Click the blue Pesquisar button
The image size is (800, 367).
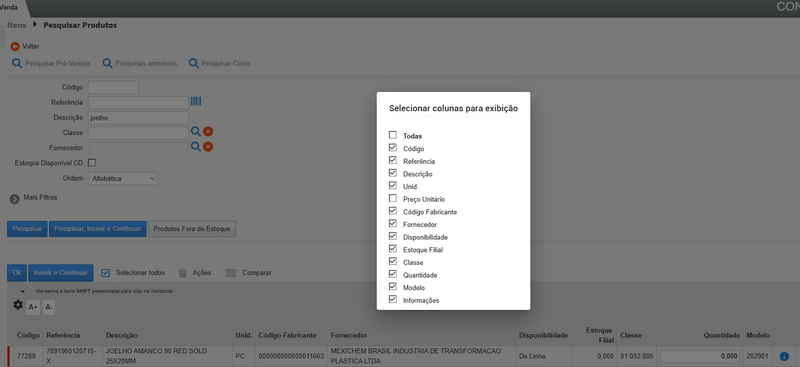click(x=27, y=229)
